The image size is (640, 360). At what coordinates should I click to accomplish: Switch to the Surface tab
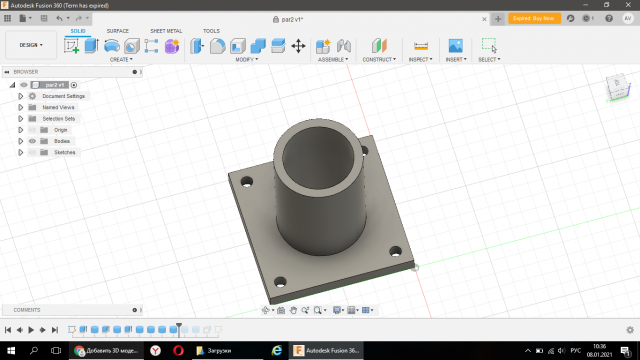tap(118, 31)
